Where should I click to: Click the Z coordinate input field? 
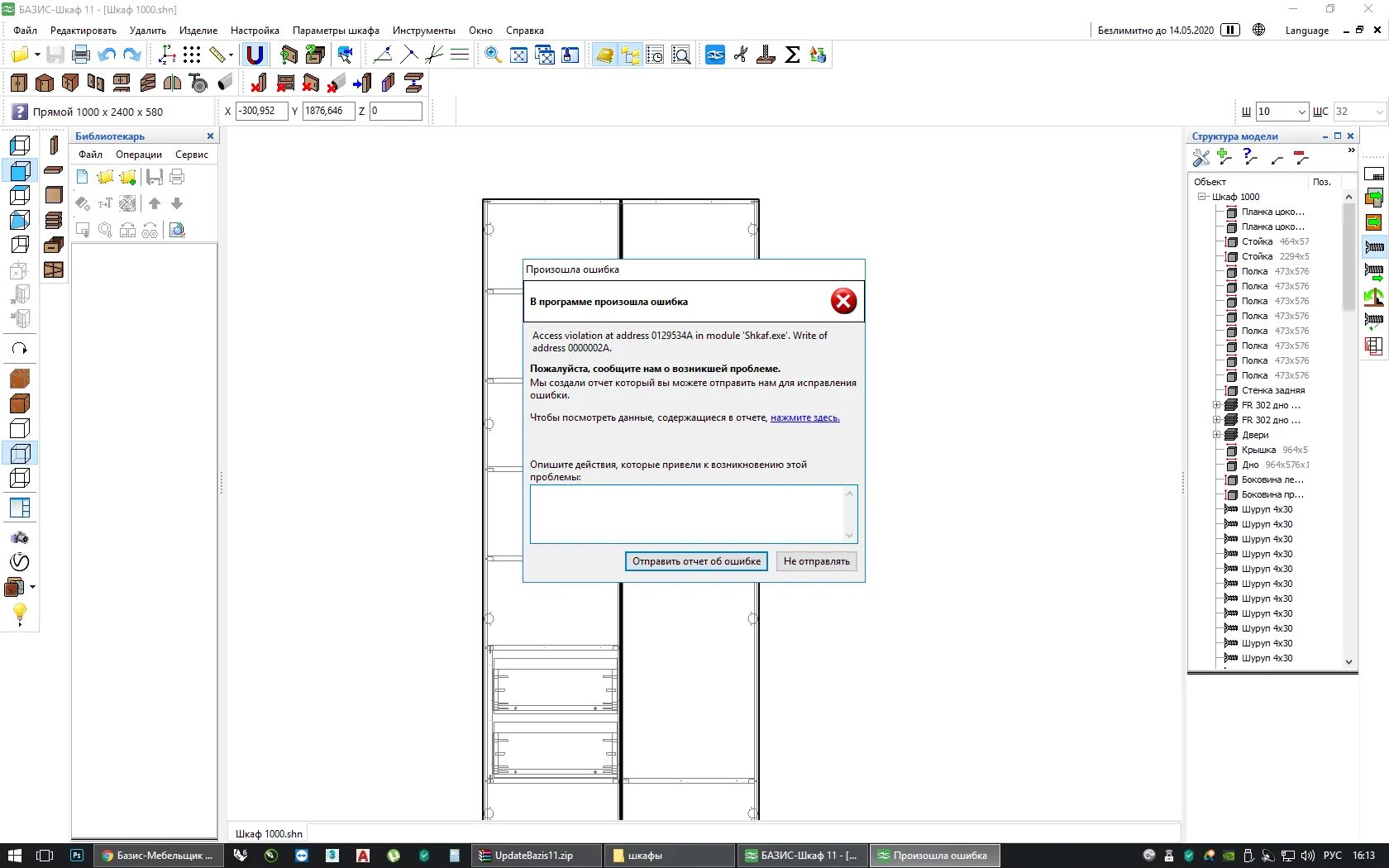[395, 111]
